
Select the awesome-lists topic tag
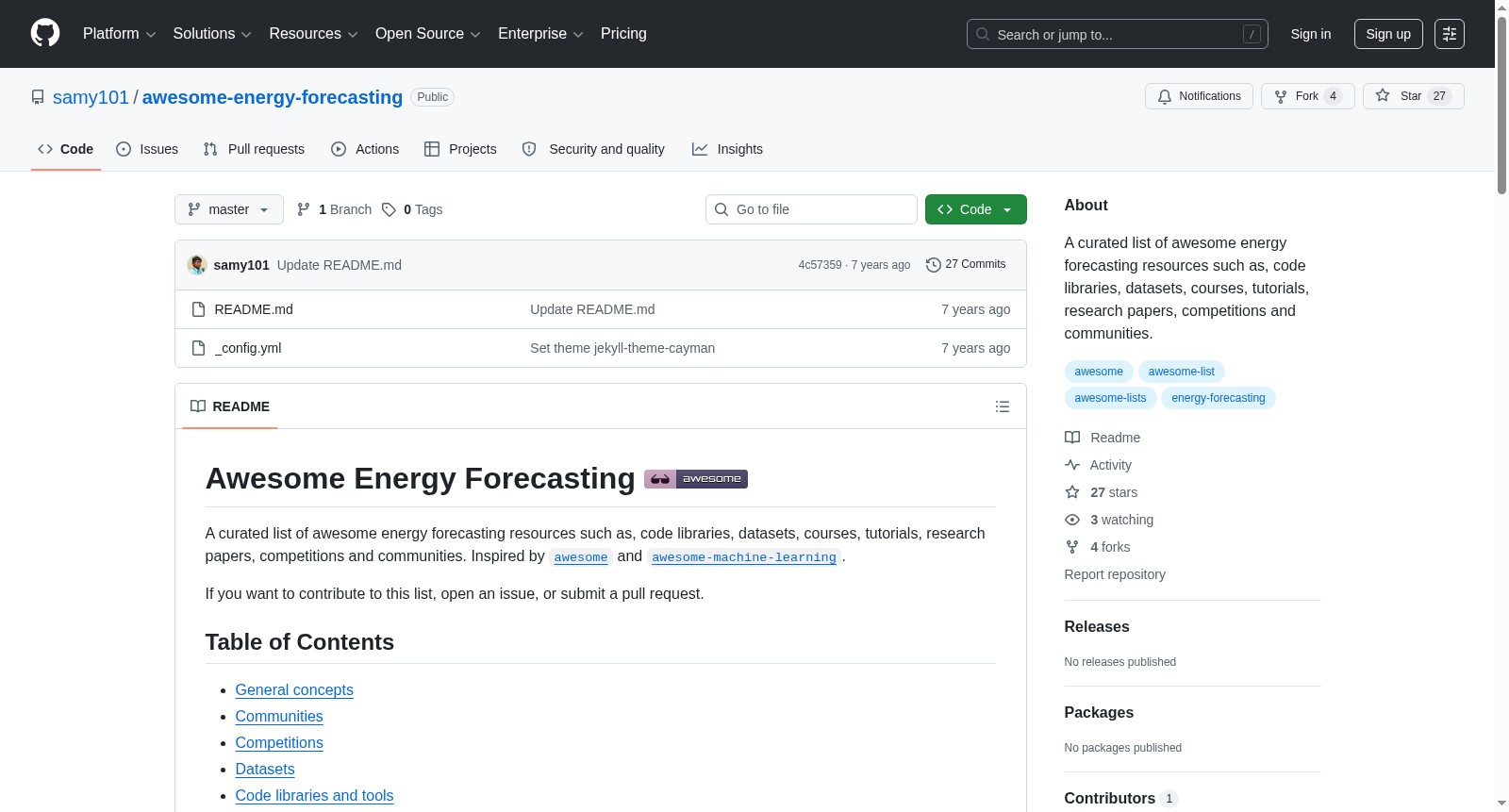pyautogui.click(x=1110, y=398)
